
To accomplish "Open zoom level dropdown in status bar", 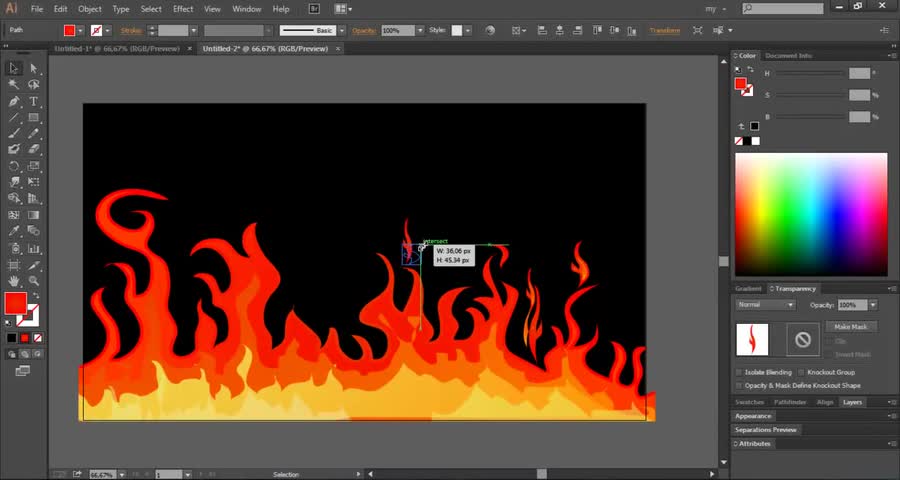I will (121, 475).
